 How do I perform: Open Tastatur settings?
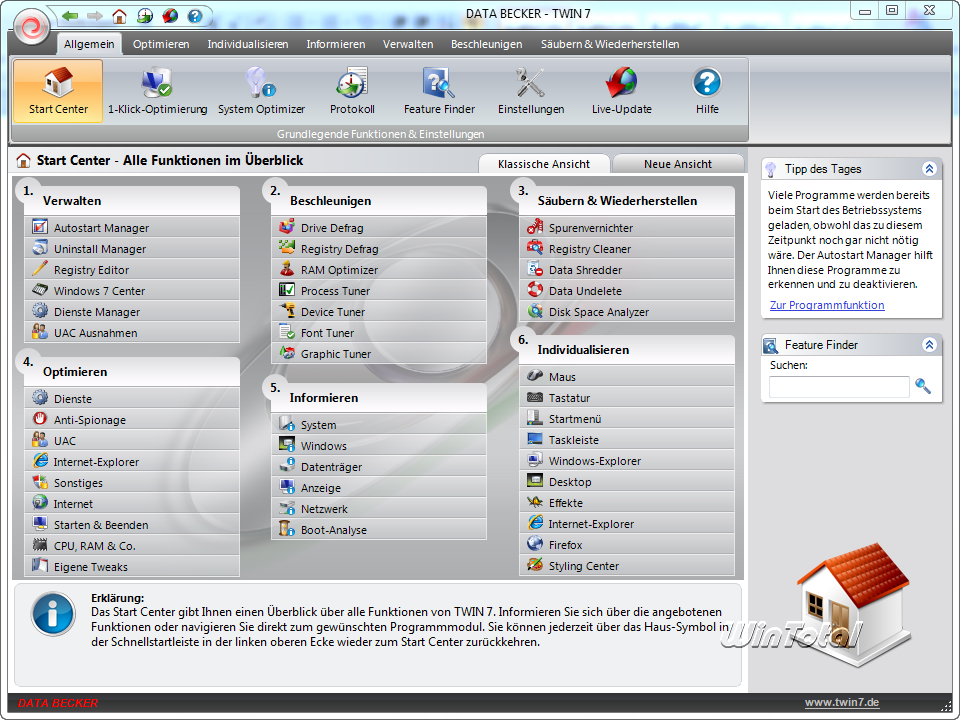pyautogui.click(x=627, y=397)
